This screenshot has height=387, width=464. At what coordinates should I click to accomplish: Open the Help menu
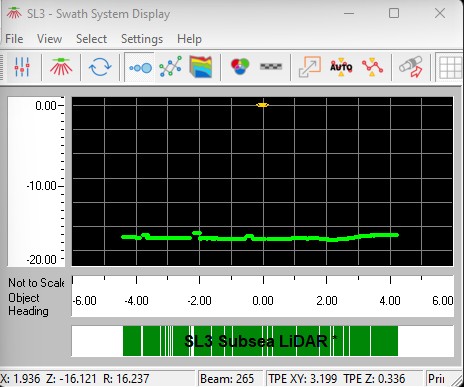[x=189, y=39]
